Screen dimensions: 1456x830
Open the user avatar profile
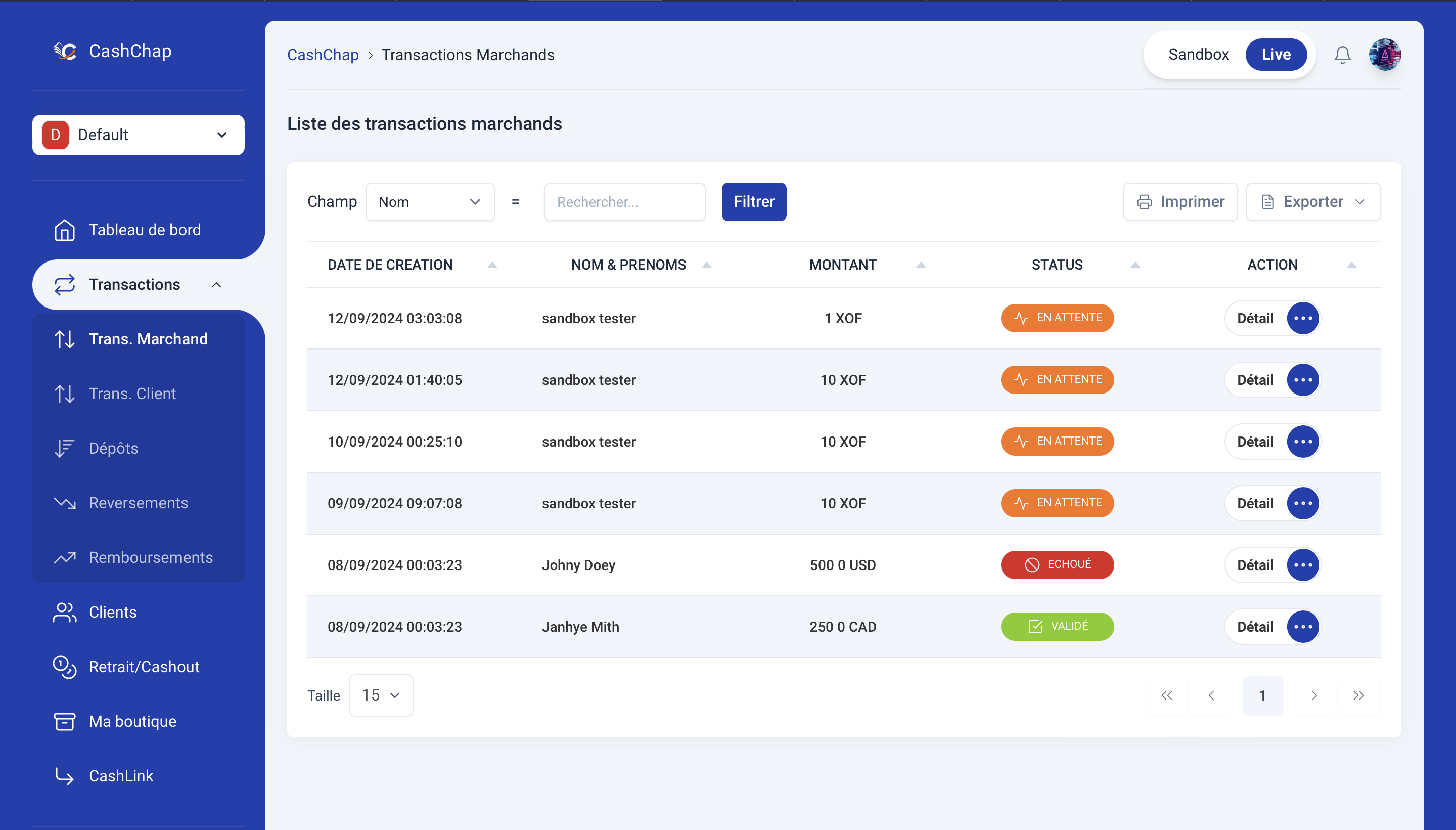click(1384, 55)
